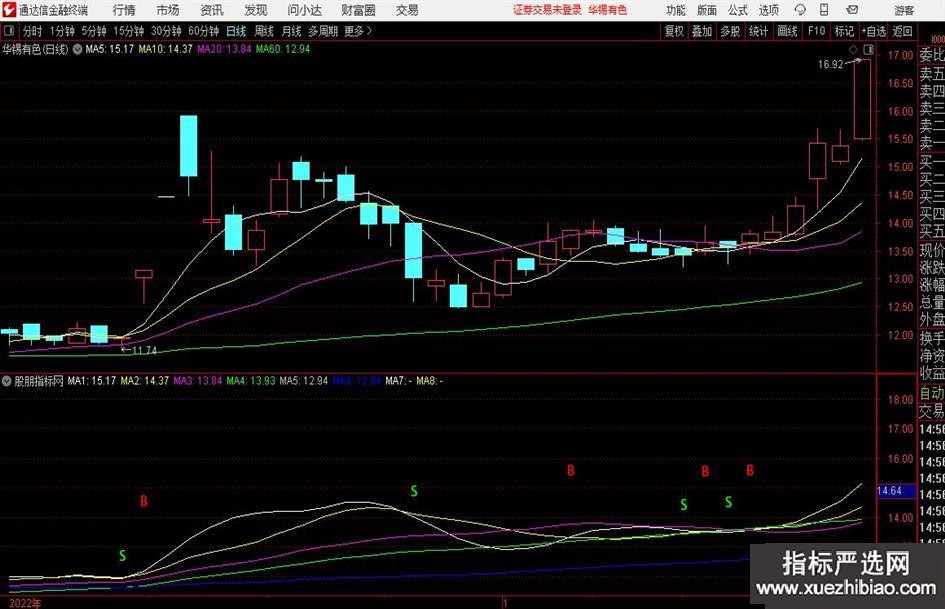Switch to the 5分钟 period tab
Screen dimensions: 945x609
(94, 31)
